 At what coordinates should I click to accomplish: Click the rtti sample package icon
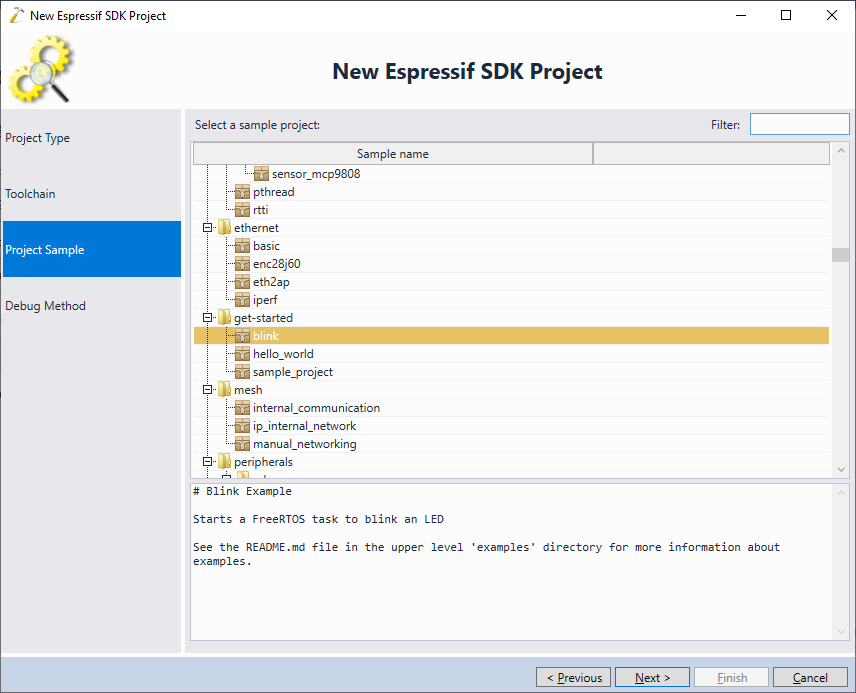pyautogui.click(x=242, y=210)
